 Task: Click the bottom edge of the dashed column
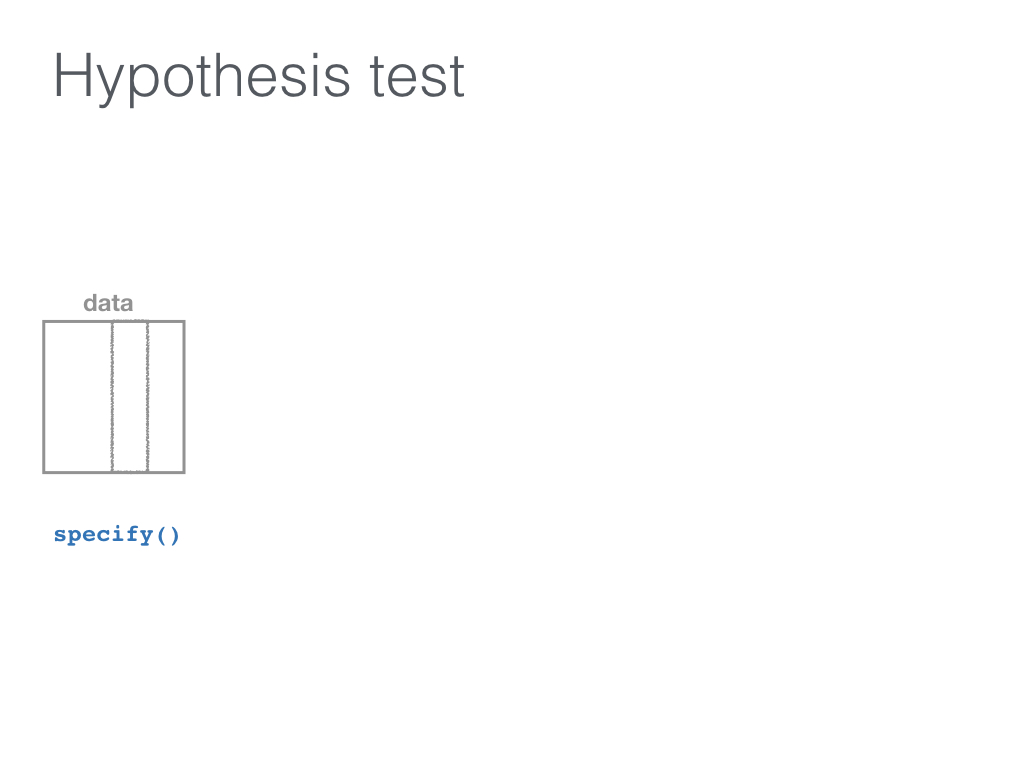point(130,470)
